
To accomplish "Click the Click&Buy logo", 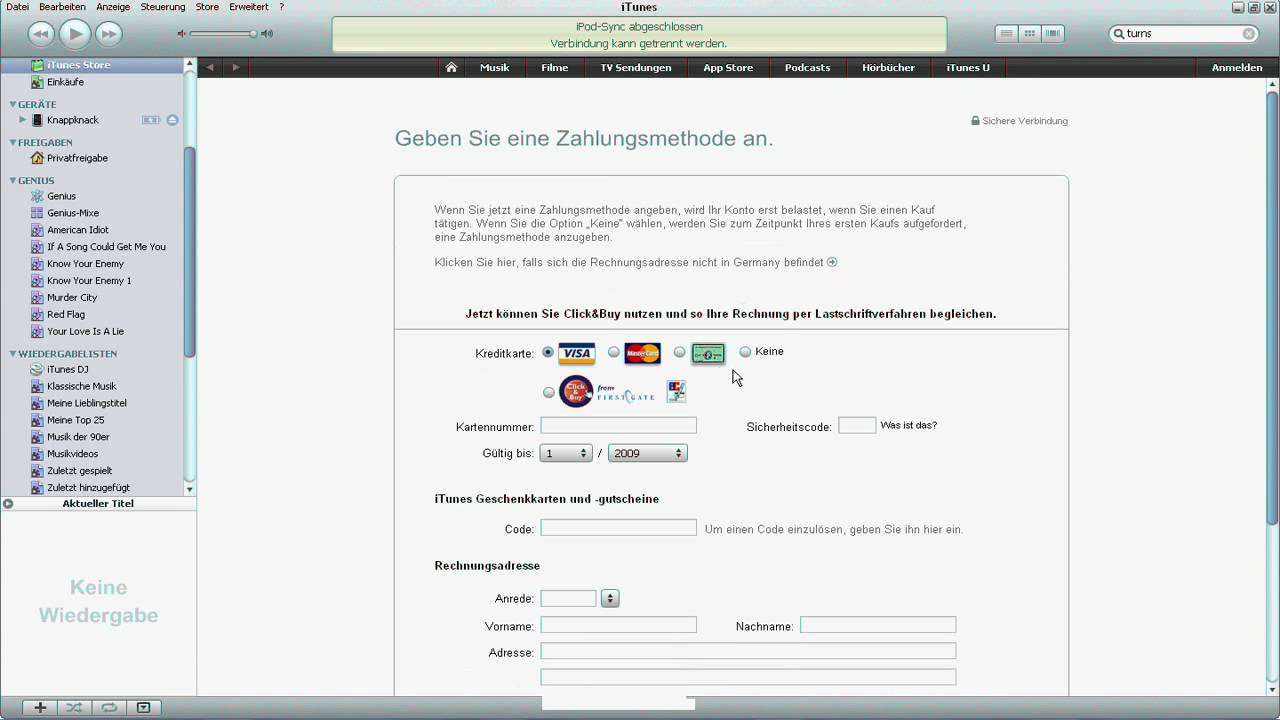I will [576, 391].
